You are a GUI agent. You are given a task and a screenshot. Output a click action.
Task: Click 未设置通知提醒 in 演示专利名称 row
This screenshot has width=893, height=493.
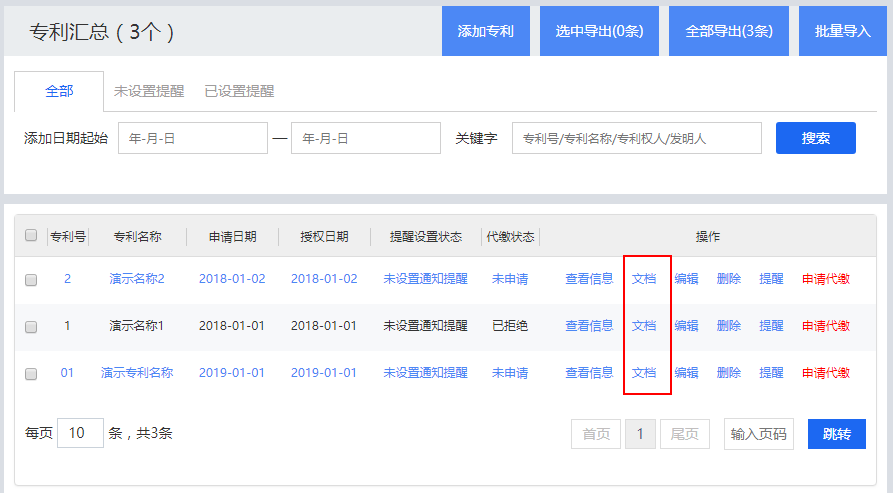(425, 372)
